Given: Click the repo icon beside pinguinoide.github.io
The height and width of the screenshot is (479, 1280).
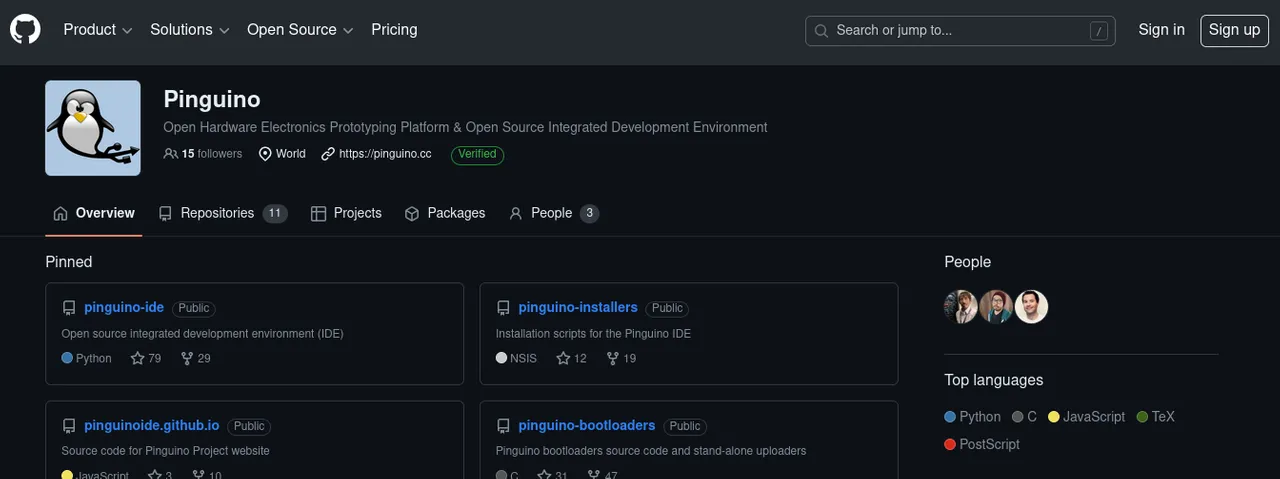Looking at the screenshot, I should coord(69,426).
